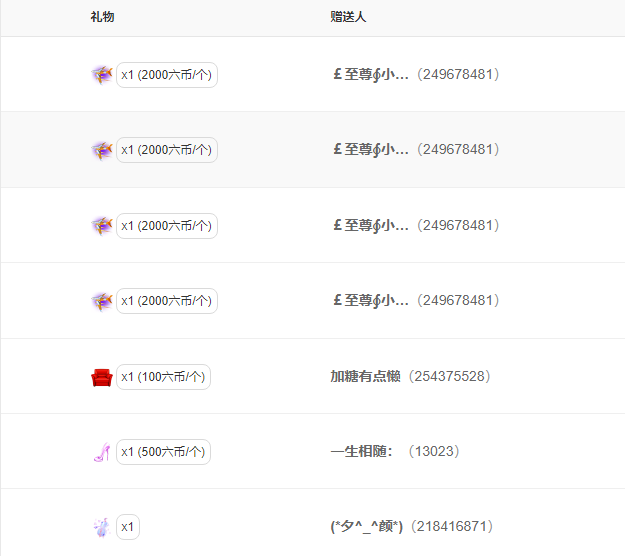
Task: Click the ID number (218416871)
Action: (x=452, y=527)
